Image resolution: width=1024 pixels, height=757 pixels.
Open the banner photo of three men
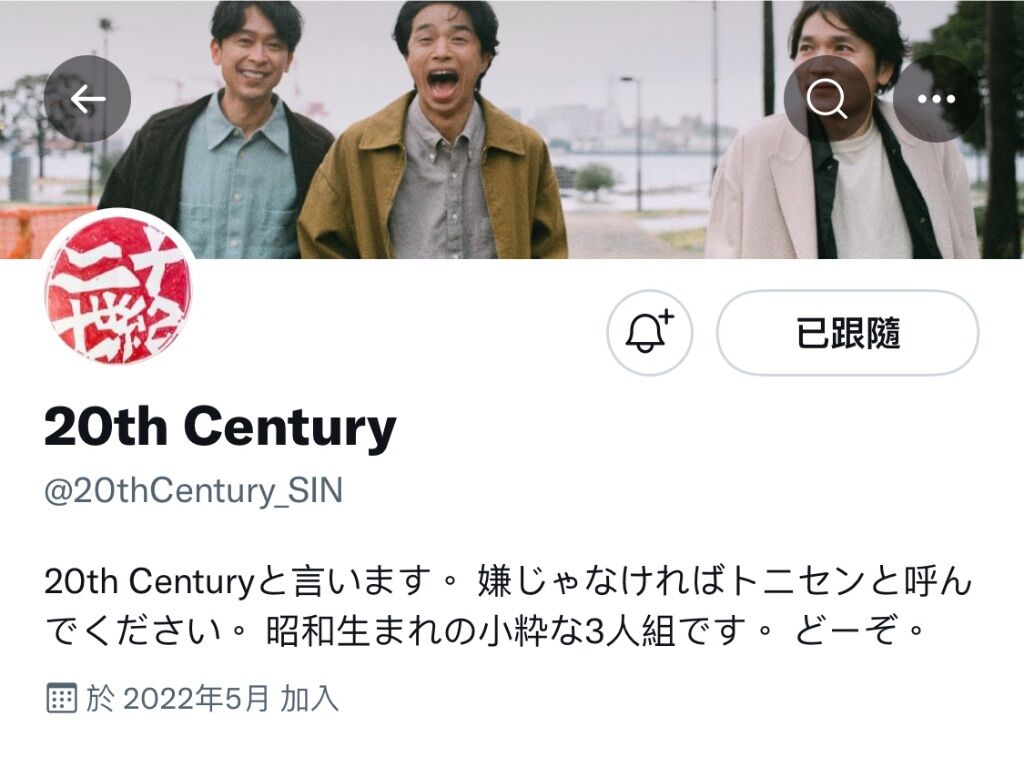512,129
